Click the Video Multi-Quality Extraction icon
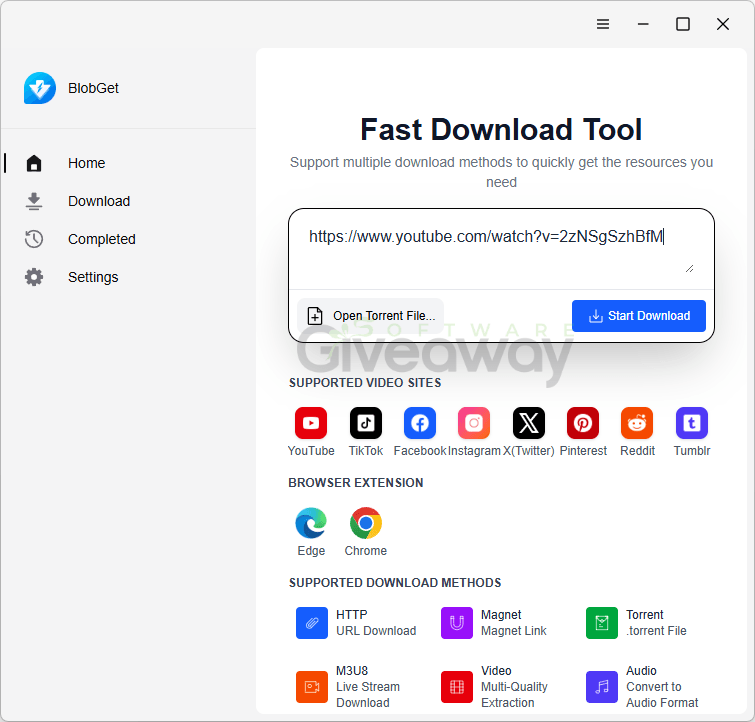 456,687
